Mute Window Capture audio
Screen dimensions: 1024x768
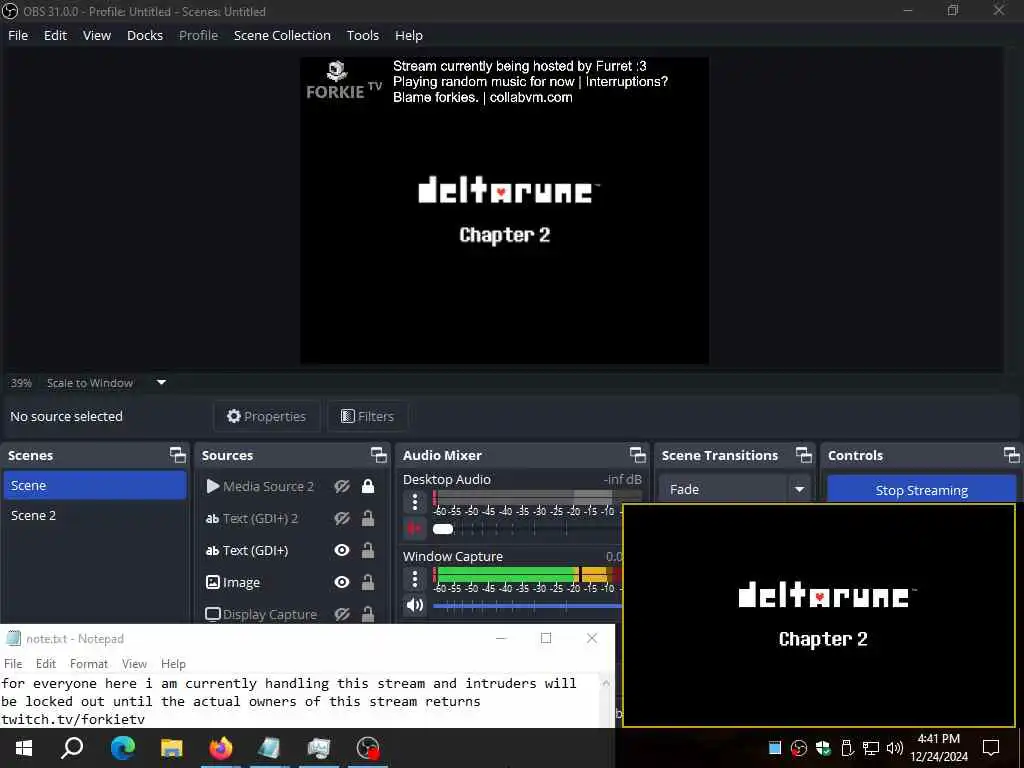click(415, 605)
